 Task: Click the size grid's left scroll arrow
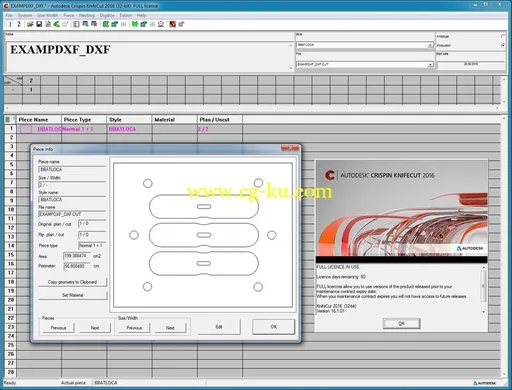click(x=7, y=108)
